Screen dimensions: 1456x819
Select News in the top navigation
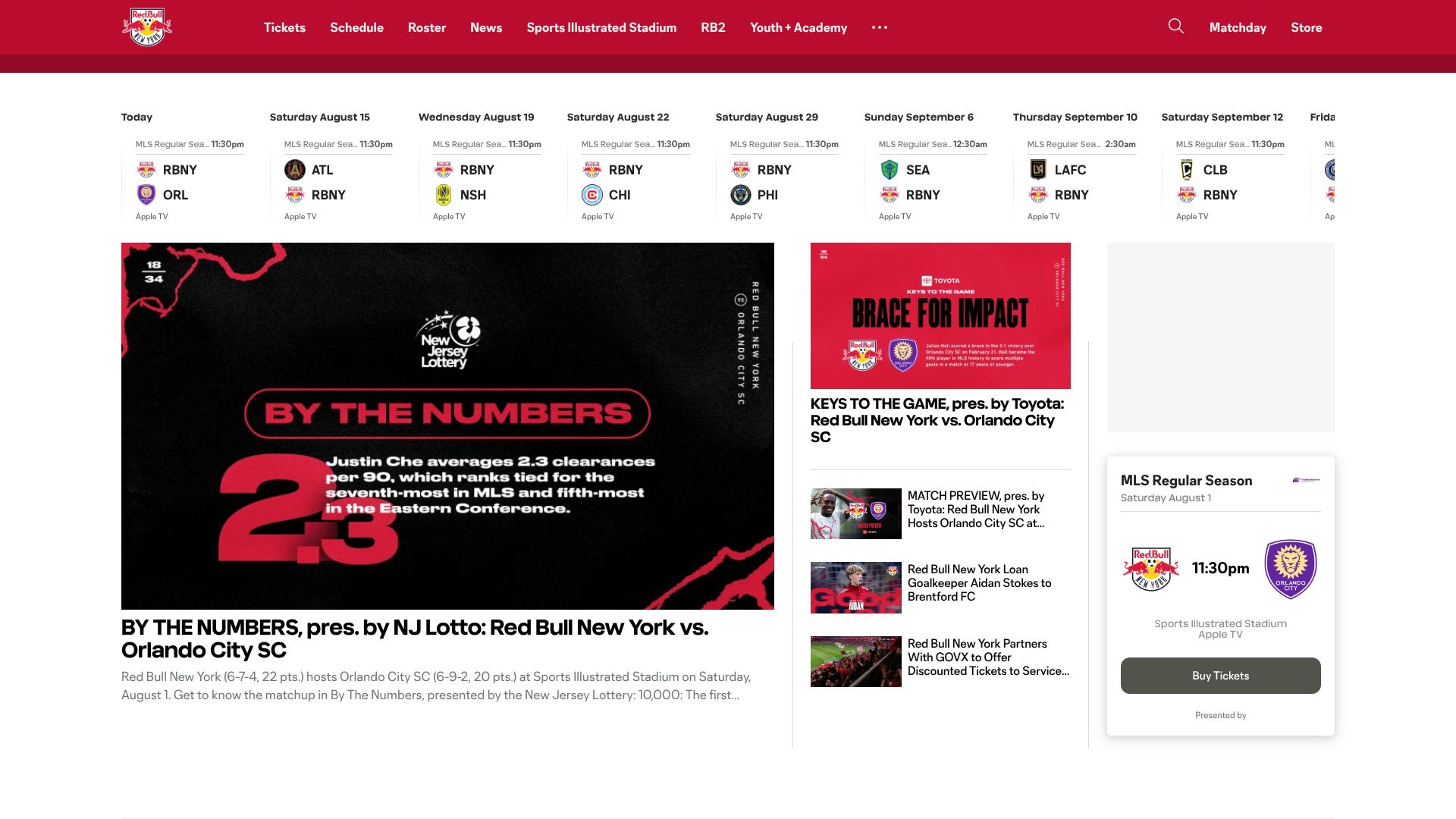tap(486, 27)
